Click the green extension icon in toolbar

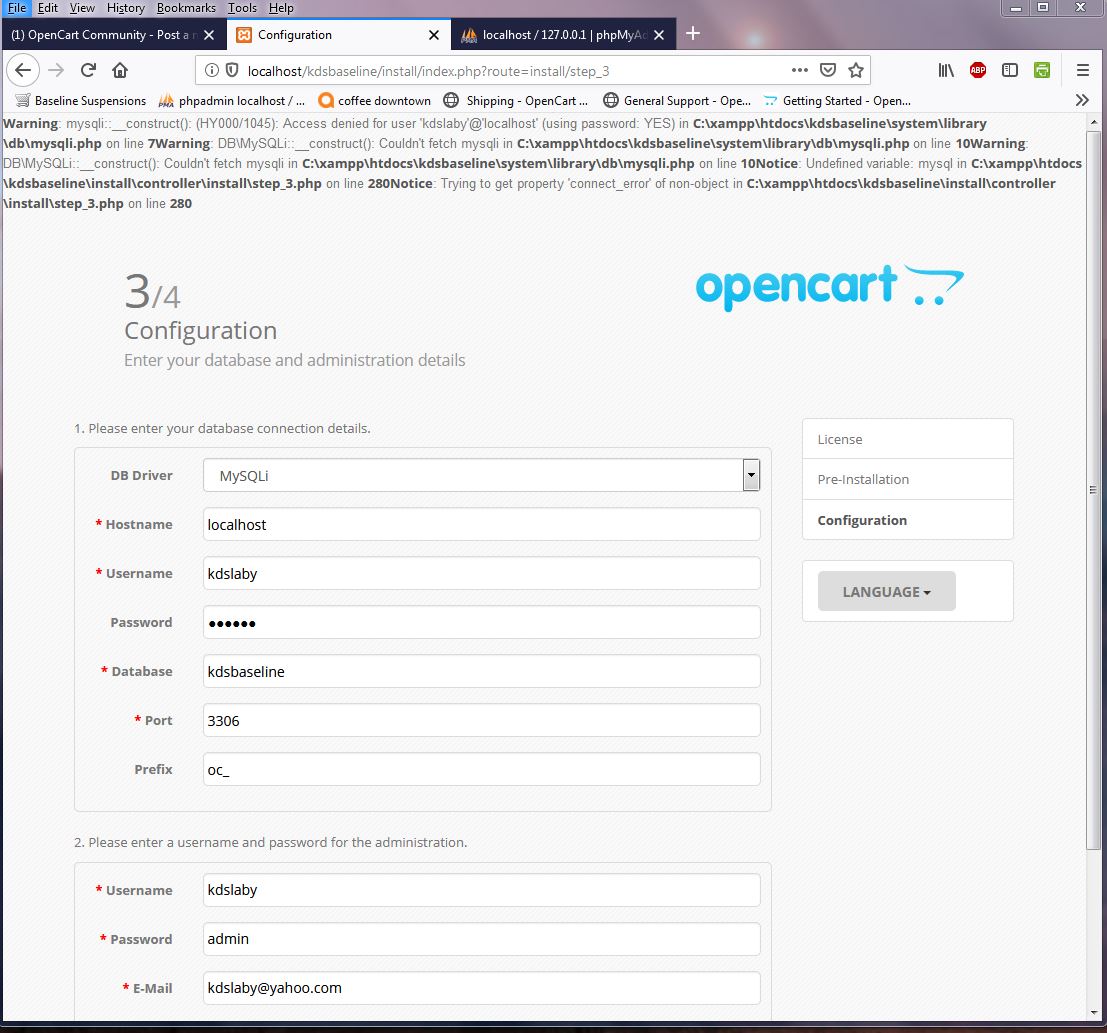1042,70
